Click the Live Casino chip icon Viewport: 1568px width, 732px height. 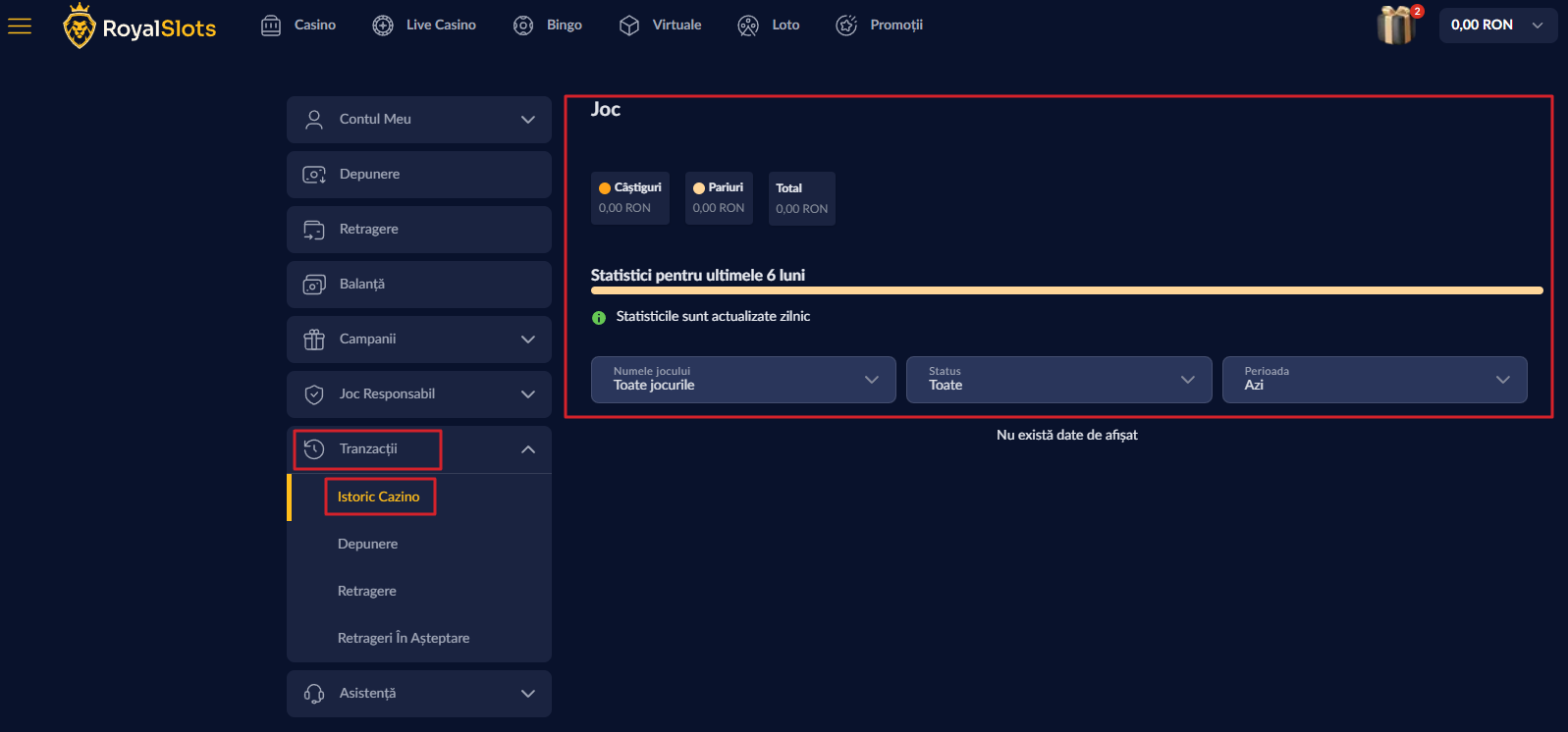(383, 26)
